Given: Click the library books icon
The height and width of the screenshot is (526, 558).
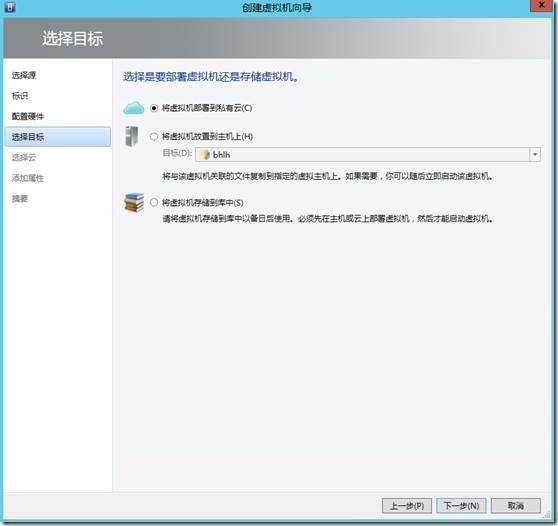Looking at the screenshot, I should point(134,202).
